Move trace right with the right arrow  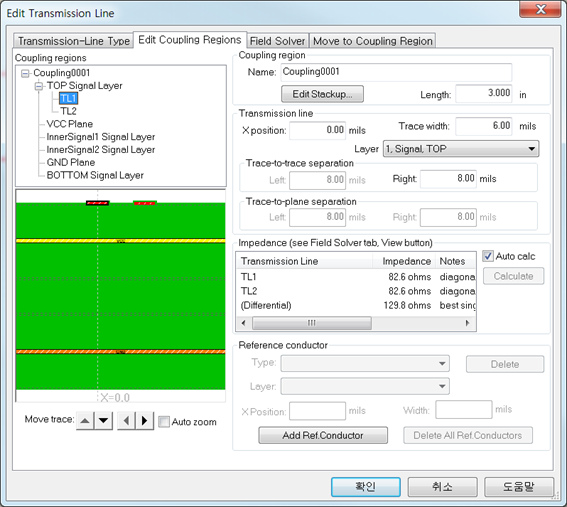click(145, 421)
